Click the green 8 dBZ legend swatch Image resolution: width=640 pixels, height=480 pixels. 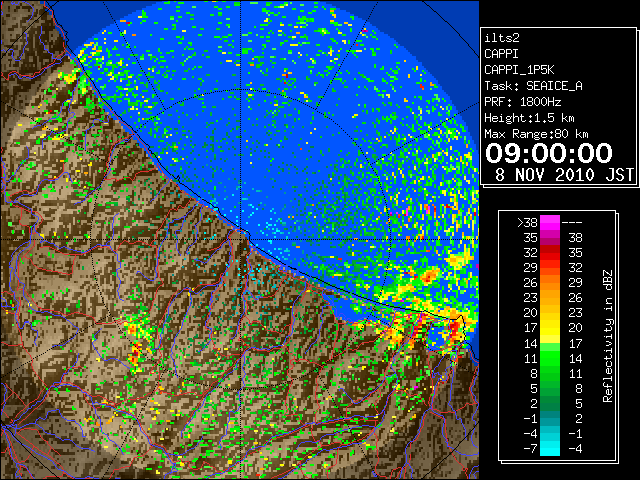tap(550, 373)
